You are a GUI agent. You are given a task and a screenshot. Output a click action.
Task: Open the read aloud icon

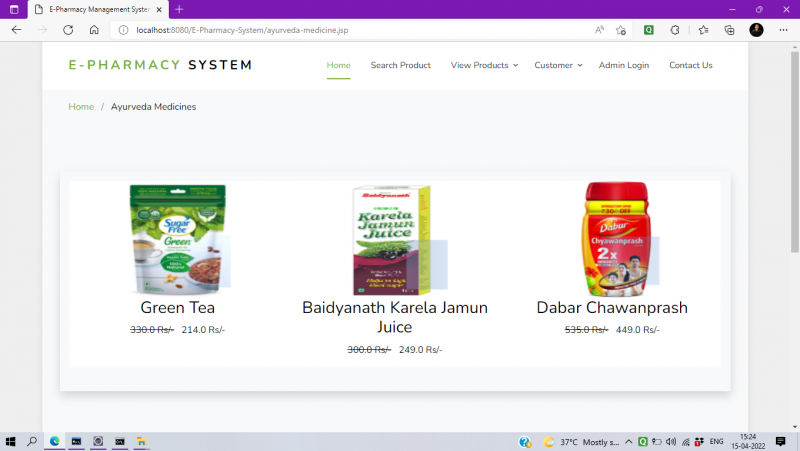click(x=599, y=30)
